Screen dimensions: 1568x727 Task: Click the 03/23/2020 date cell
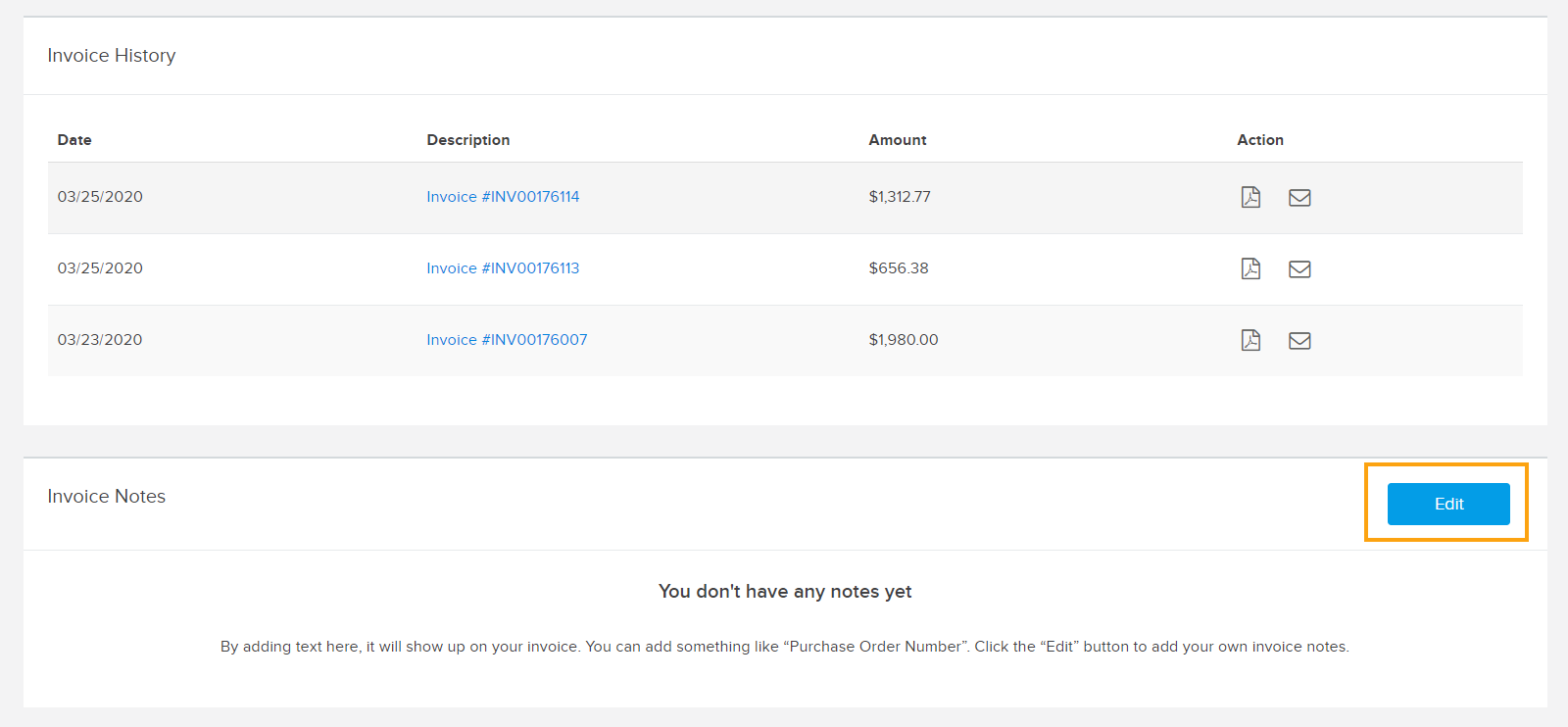[100, 340]
